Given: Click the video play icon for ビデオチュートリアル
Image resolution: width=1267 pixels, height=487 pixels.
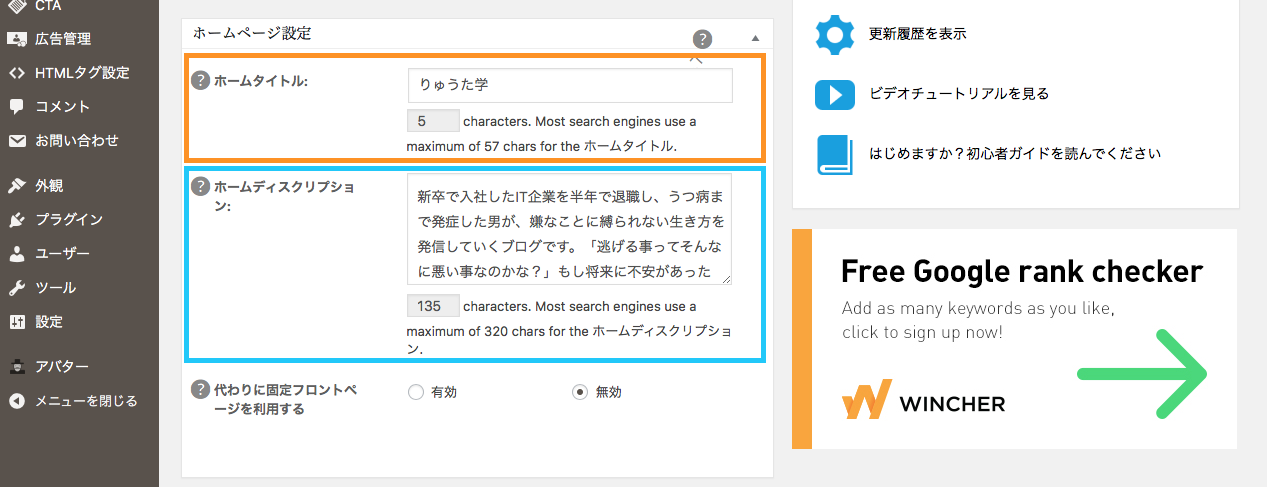Looking at the screenshot, I should [834, 95].
